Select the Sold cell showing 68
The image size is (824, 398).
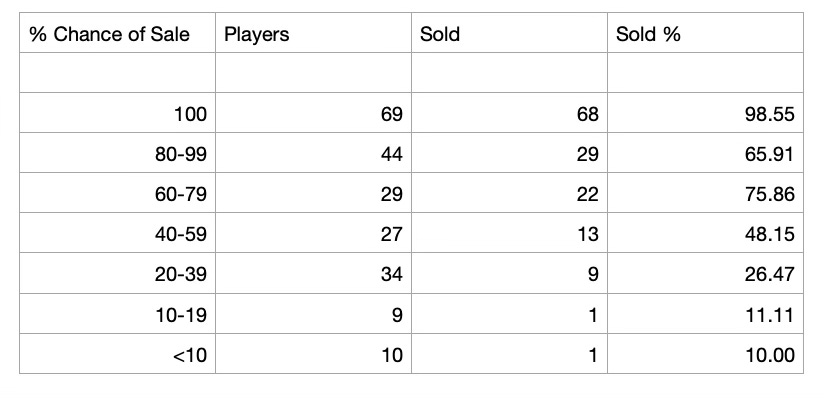coord(509,113)
